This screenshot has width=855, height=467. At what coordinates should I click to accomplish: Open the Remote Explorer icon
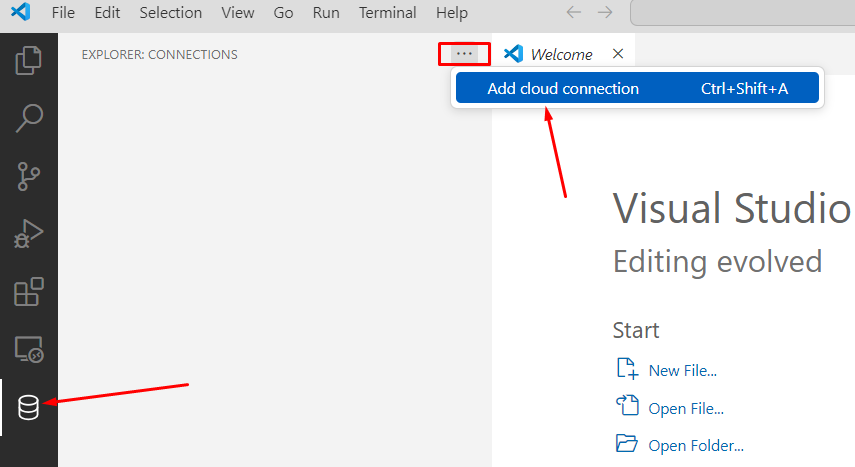pyautogui.click(x=28, y=350)
